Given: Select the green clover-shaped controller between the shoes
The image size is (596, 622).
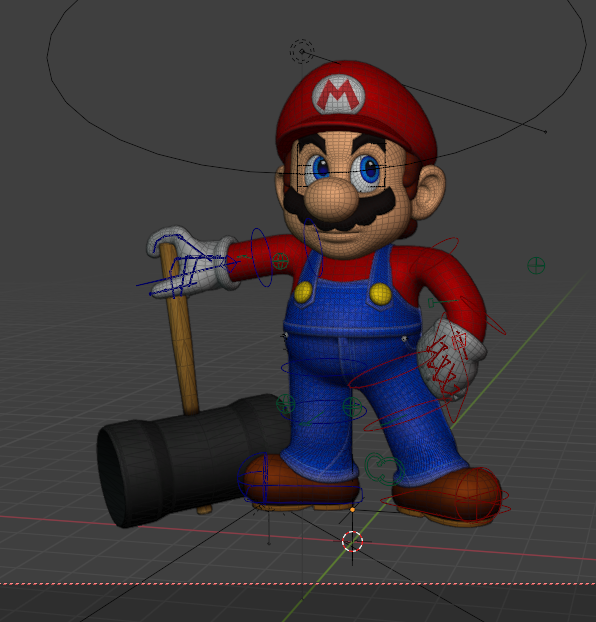Looking at the screenshot, I should pyautogui.click(x=383, y=469).
